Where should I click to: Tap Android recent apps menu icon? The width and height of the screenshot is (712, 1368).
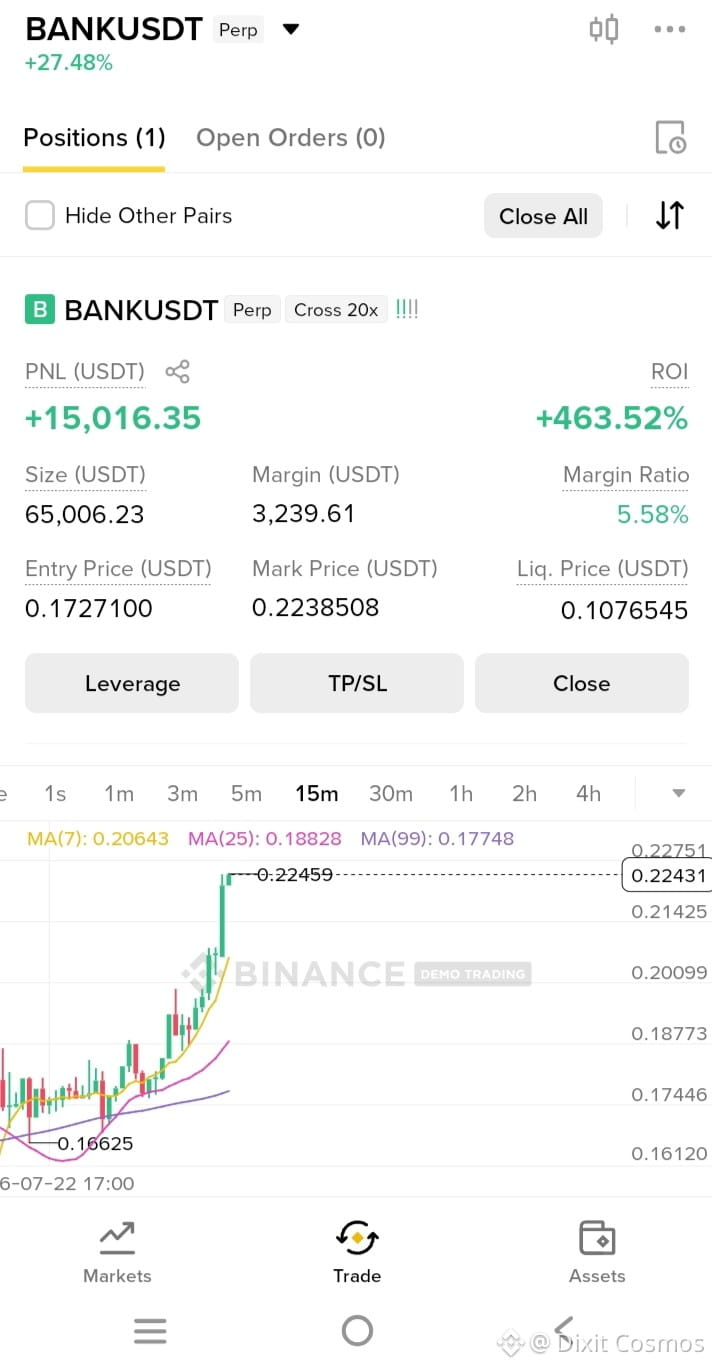(x=150, y=1331)
